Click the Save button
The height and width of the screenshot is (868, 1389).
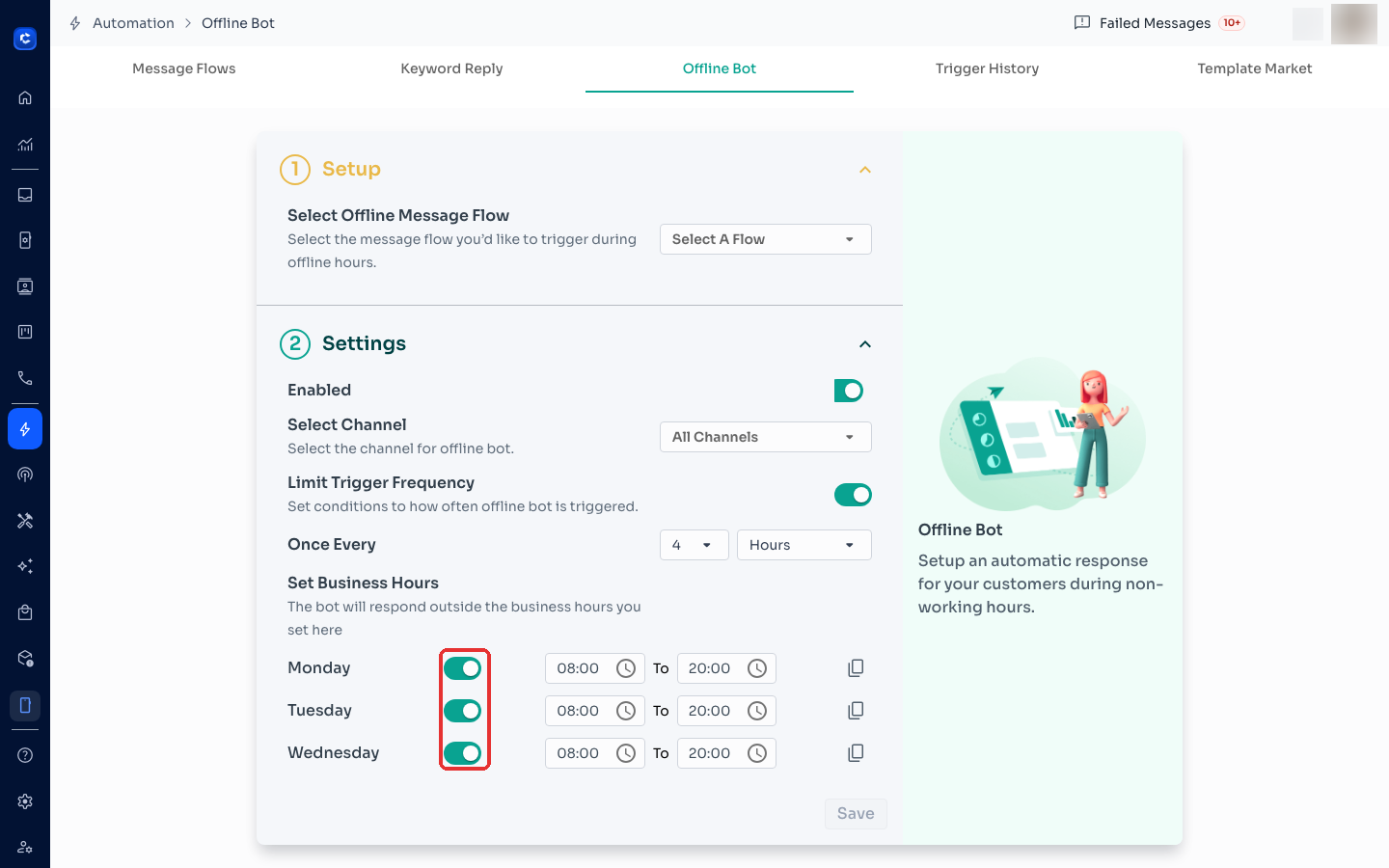(856, 814)
